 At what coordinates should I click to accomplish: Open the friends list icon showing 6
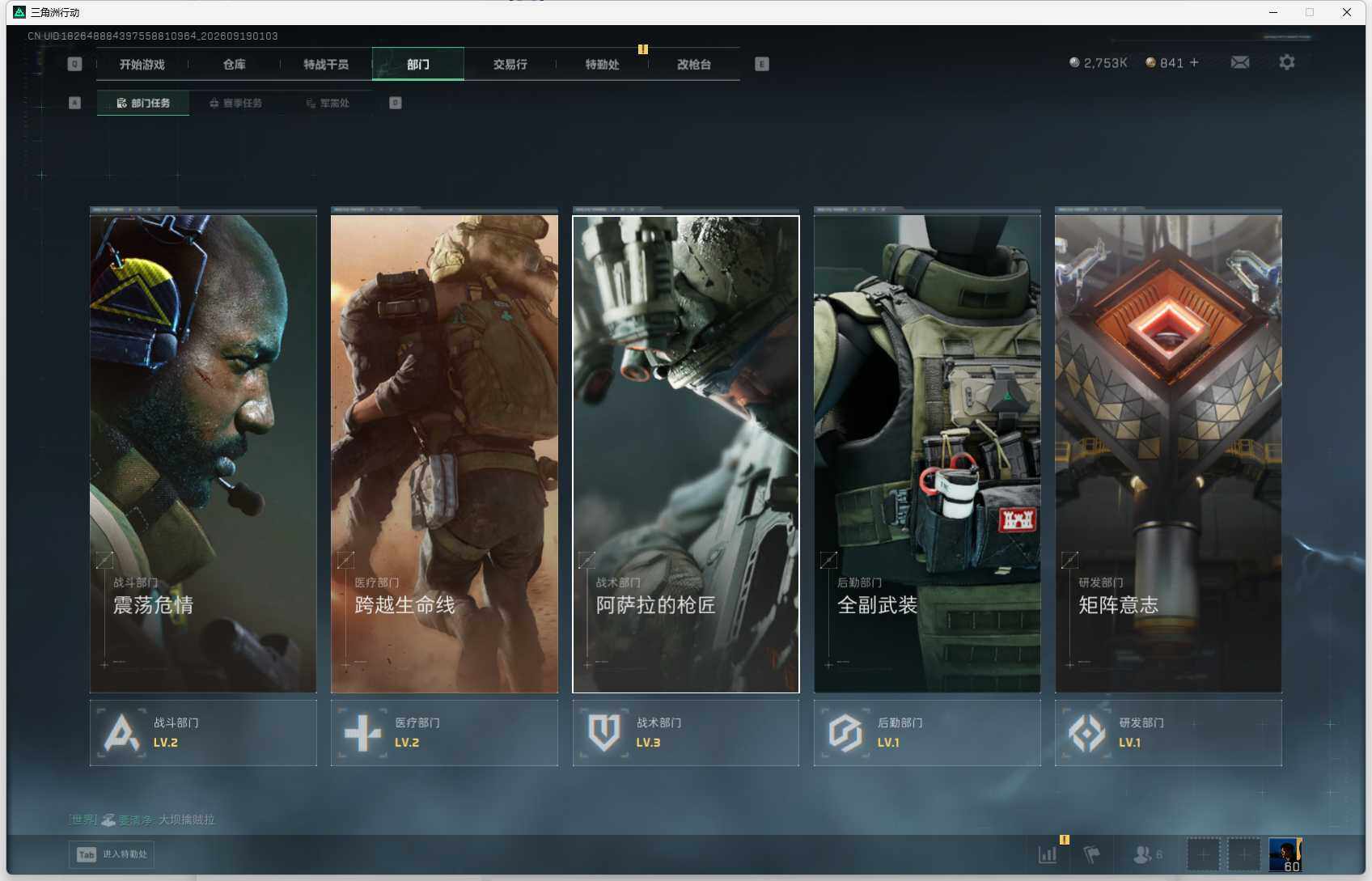[x=1147, y=854]
